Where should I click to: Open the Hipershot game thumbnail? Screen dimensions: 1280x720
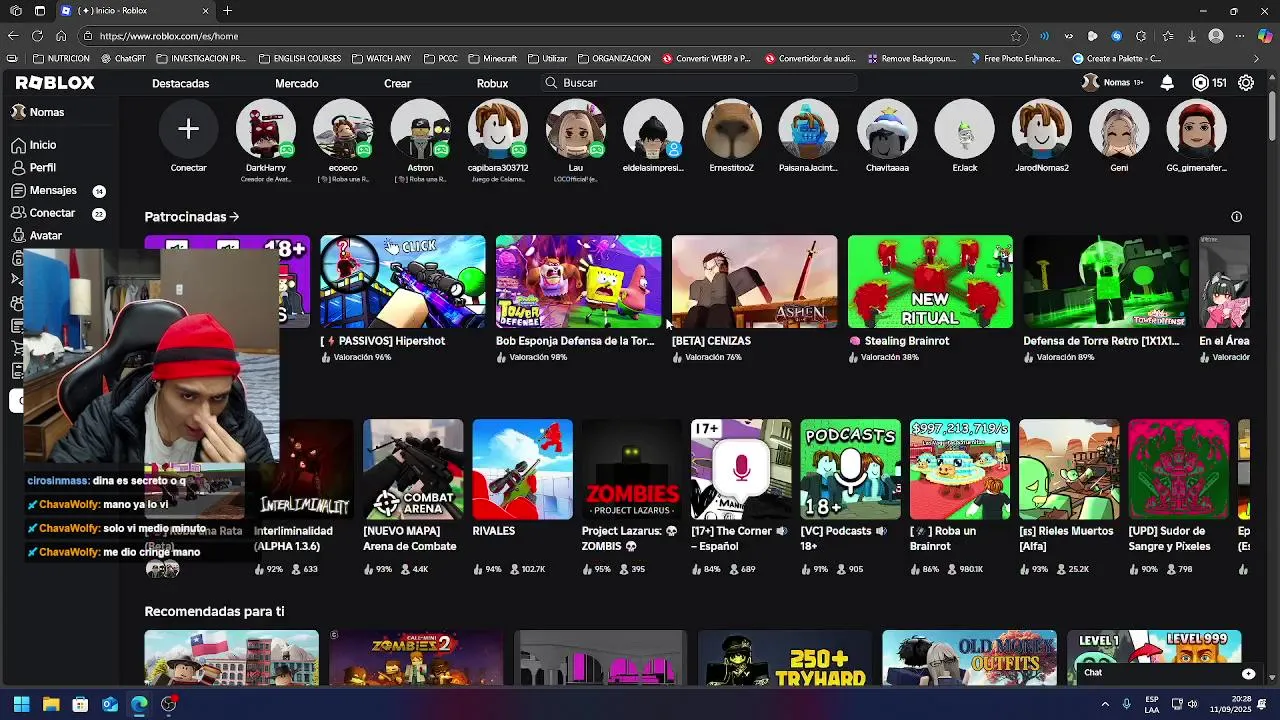[x=402, y=282]
